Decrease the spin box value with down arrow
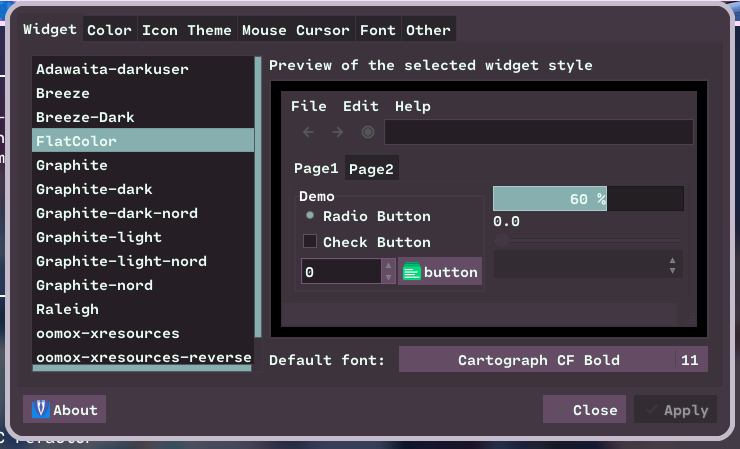 (x=388, y=278)
